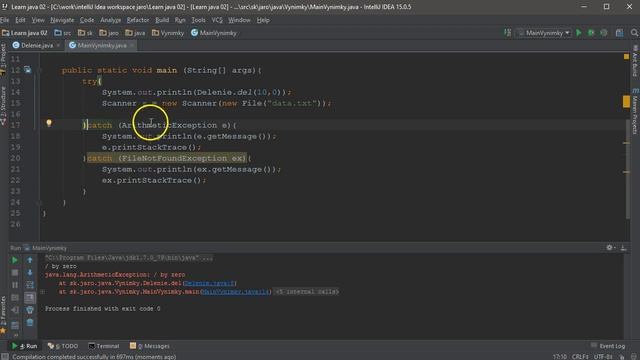
Task: Open the Run tool window button
Action: 25,346
